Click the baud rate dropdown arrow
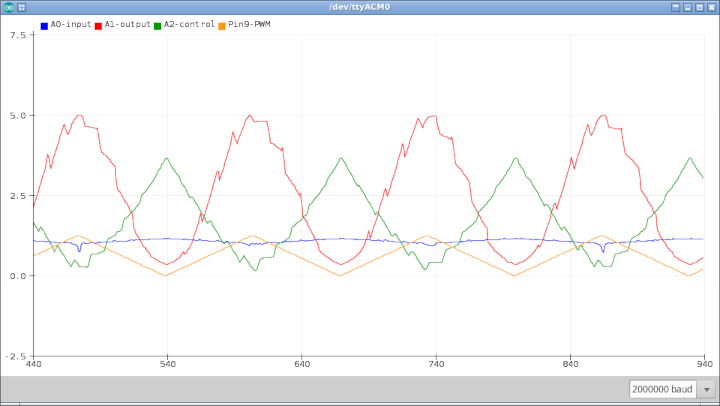The height and width of the screenshot is (406, 720). coord(706,390)
